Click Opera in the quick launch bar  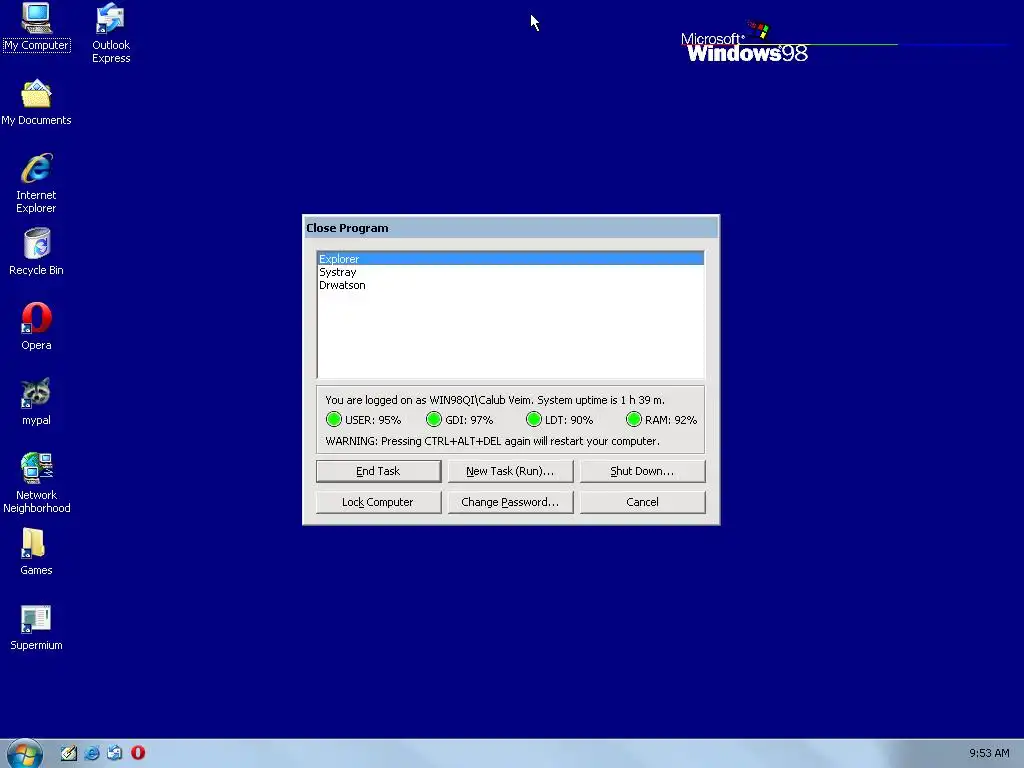click(x=138, y=753)
